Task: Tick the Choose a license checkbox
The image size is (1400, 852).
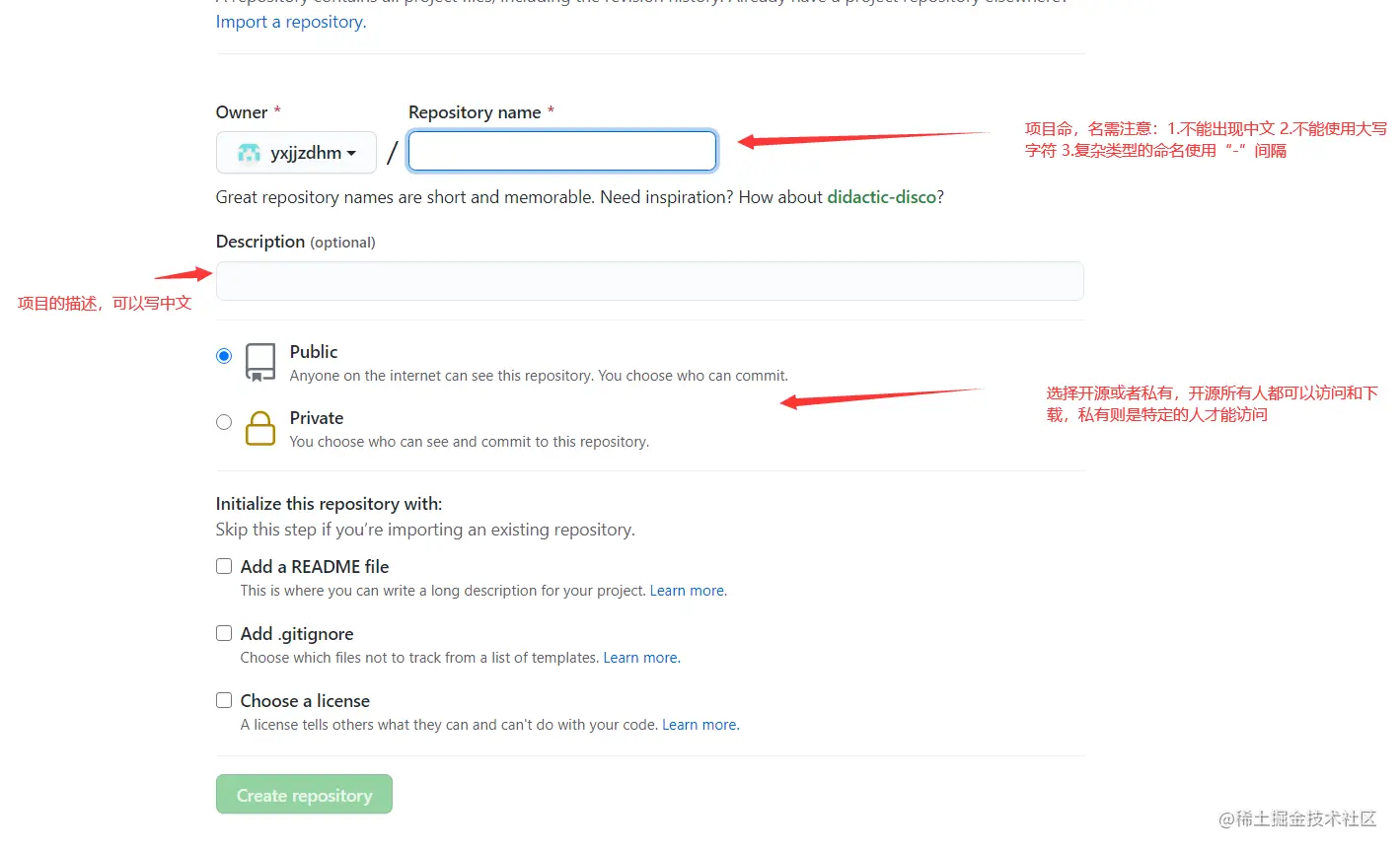Action: point(224,700)
